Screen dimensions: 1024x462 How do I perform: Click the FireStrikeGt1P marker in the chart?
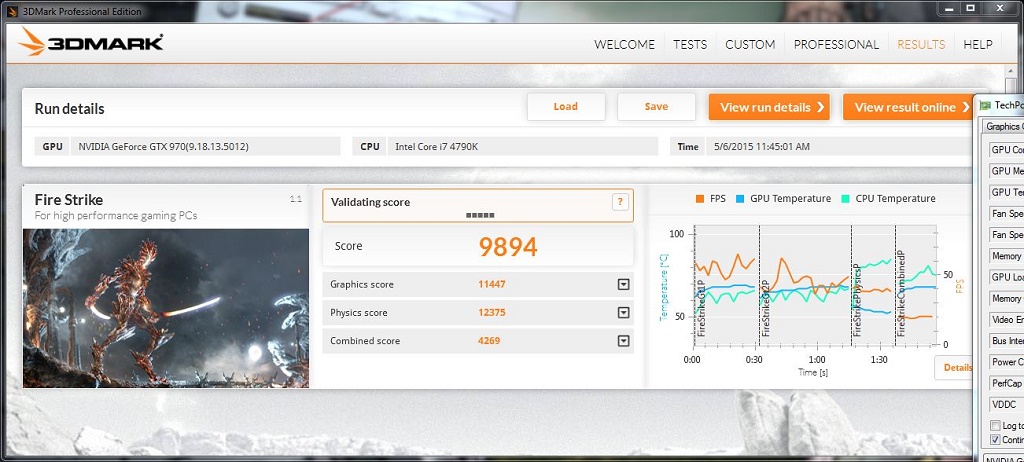tap(701, 308)
